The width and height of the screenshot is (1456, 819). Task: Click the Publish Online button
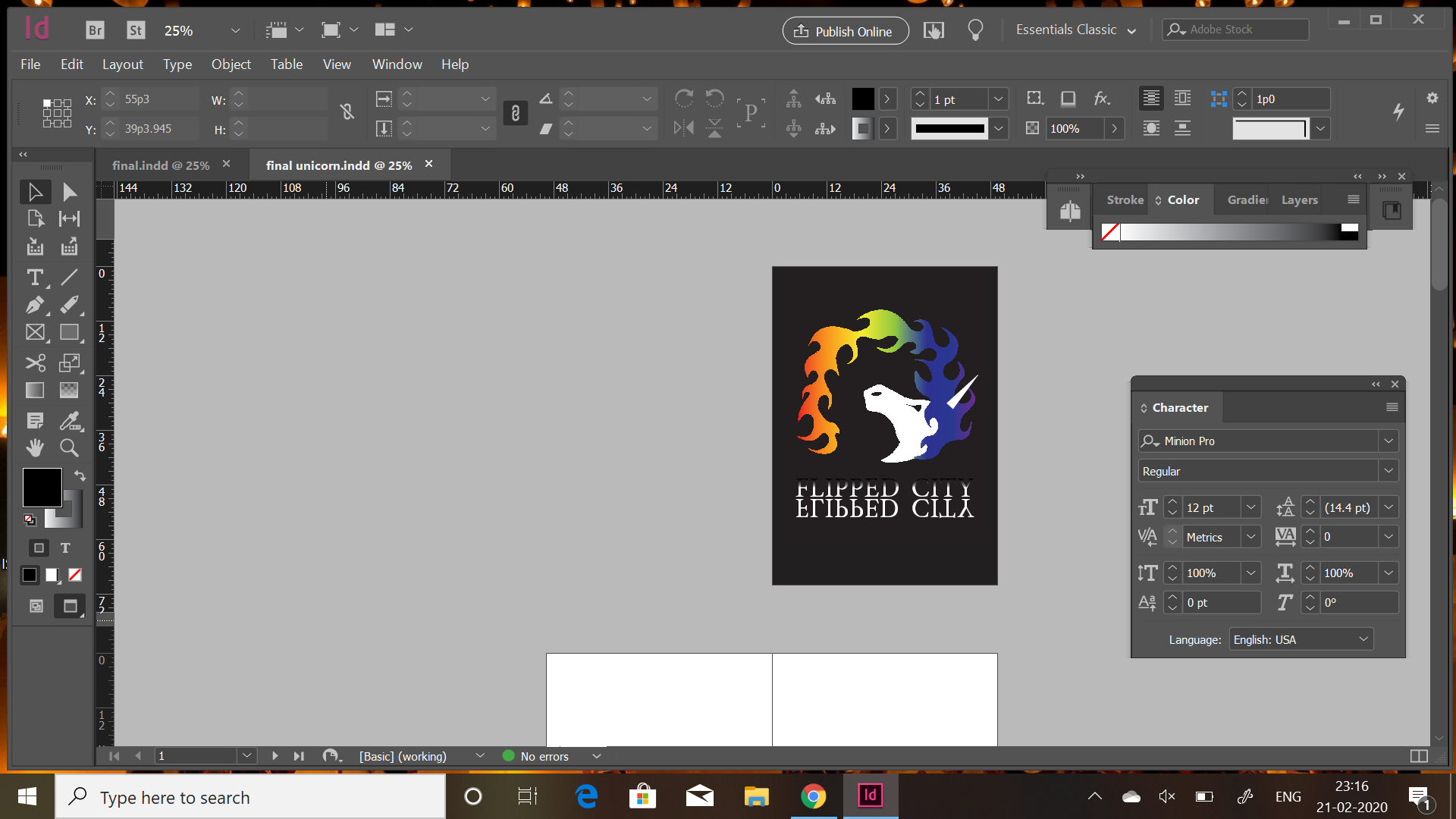point(845,31)
